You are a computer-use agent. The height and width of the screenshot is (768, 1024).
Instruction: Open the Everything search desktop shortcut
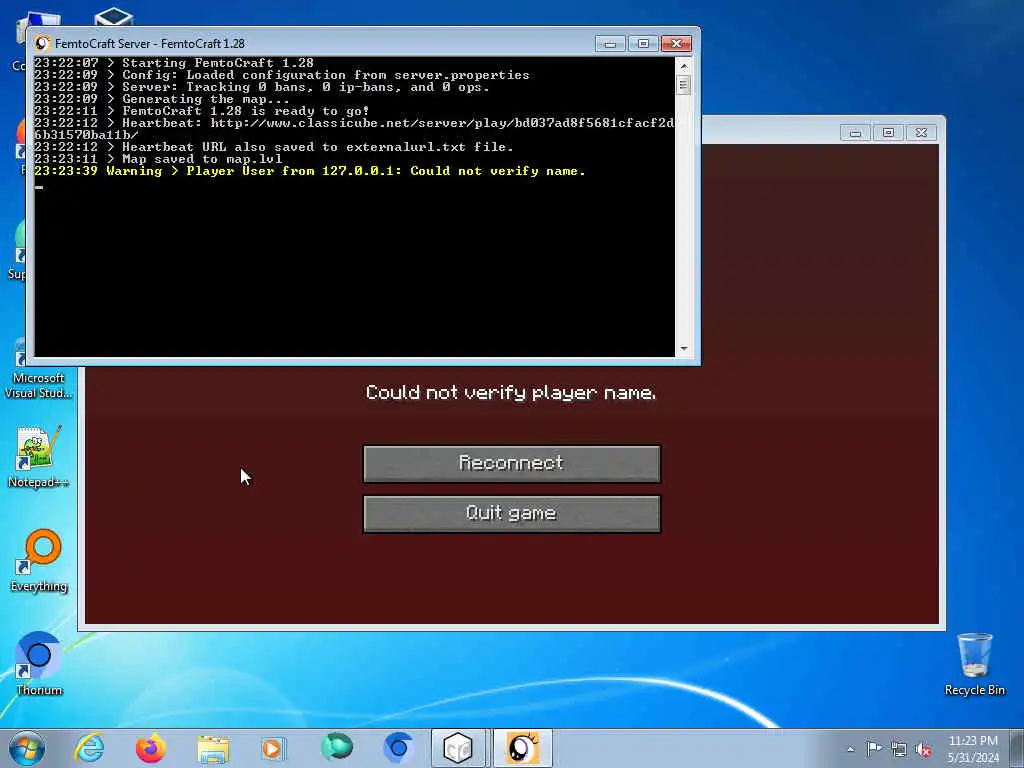click(39, 560)
